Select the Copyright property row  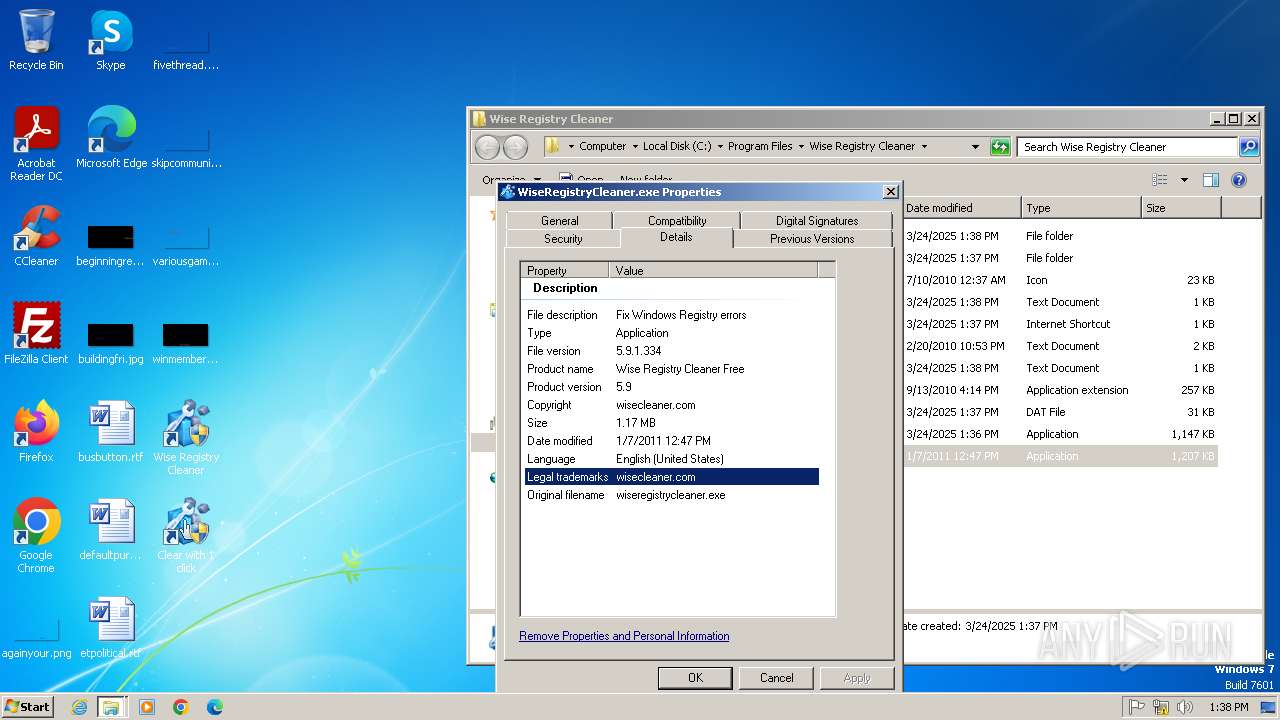(x=672, y=405)
